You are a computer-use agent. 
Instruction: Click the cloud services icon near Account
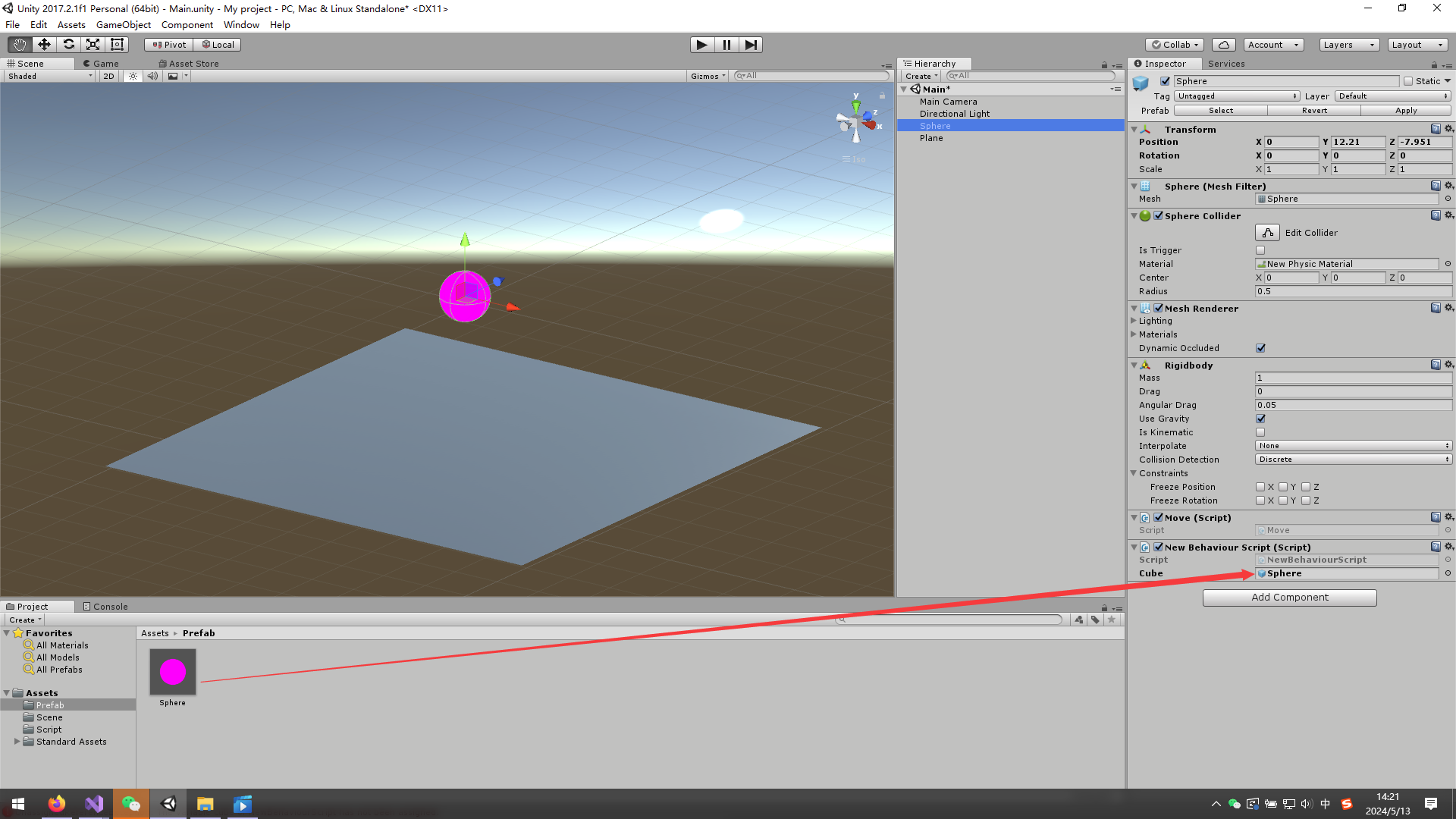[1223, 44]
